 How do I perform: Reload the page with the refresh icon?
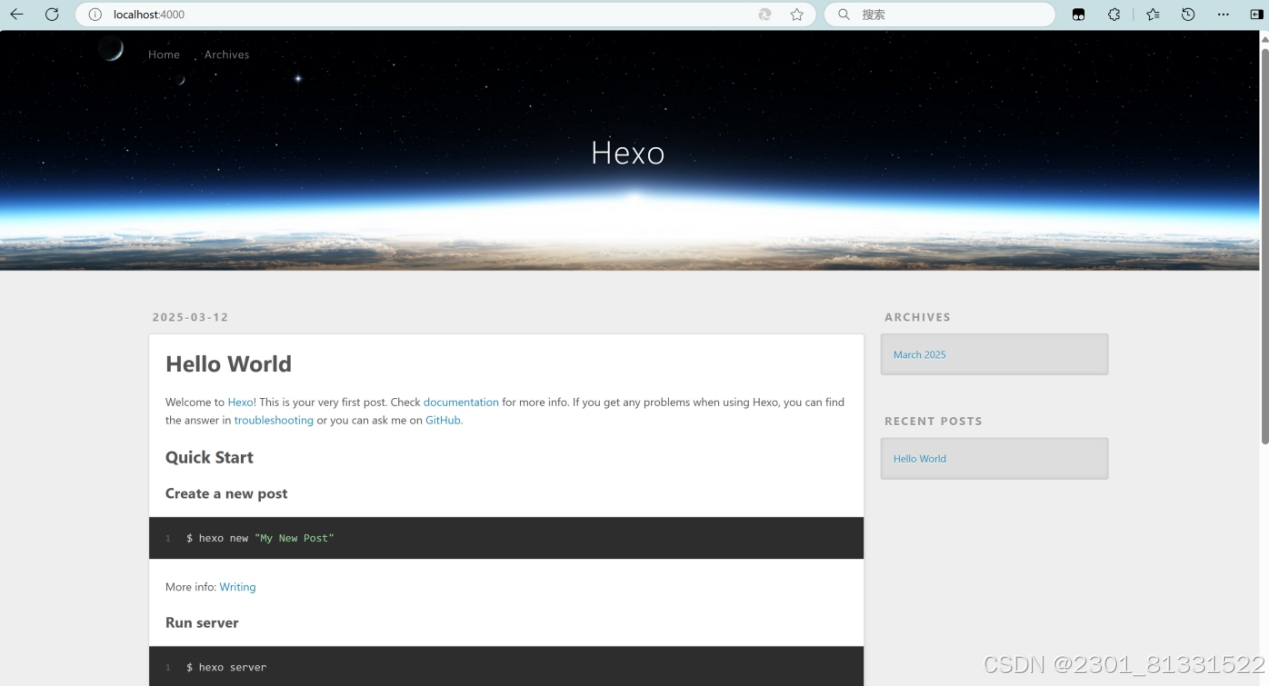52,14
